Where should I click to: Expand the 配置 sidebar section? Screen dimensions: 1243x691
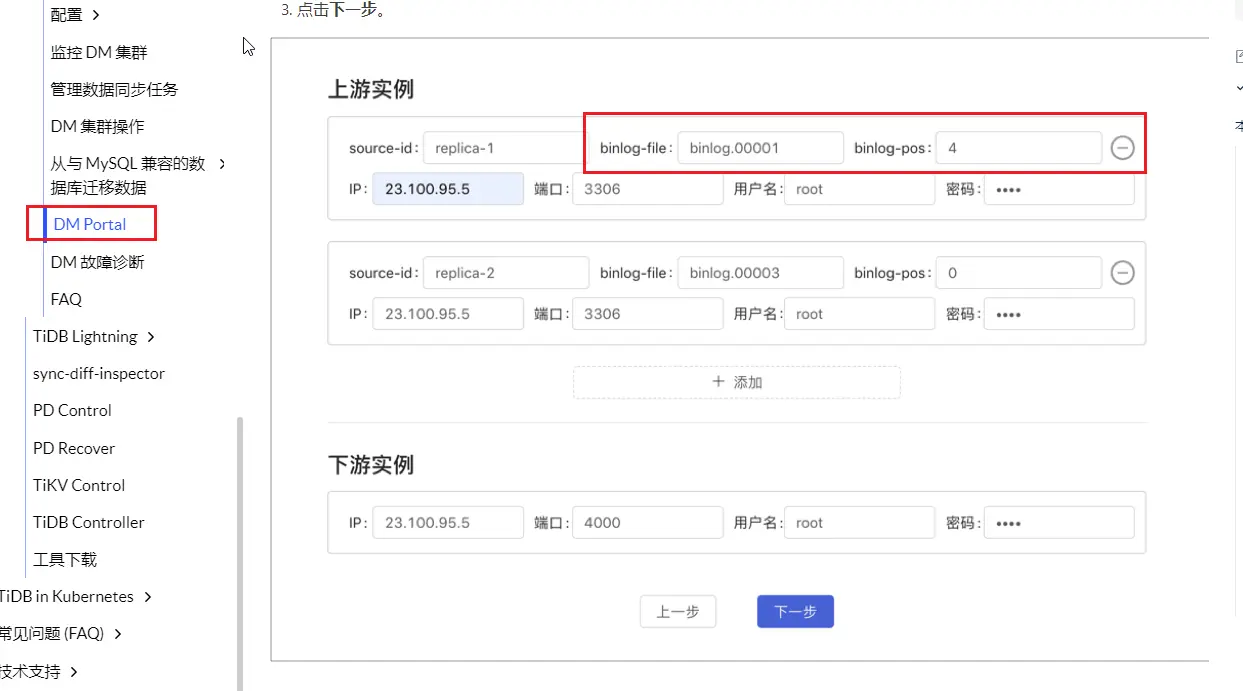tap(96, 15)
